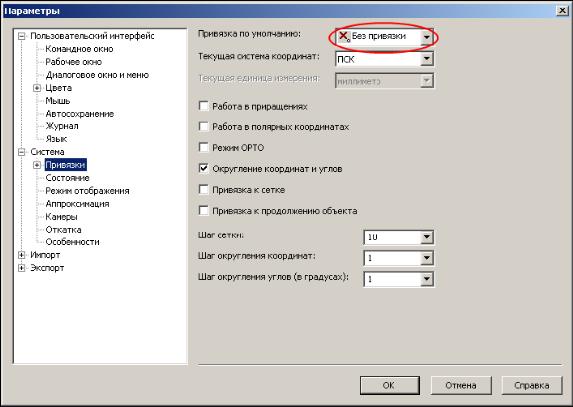Open 'Шаг округления углов' dropdown arrow

pyautogui.click(x=426, y=279)
